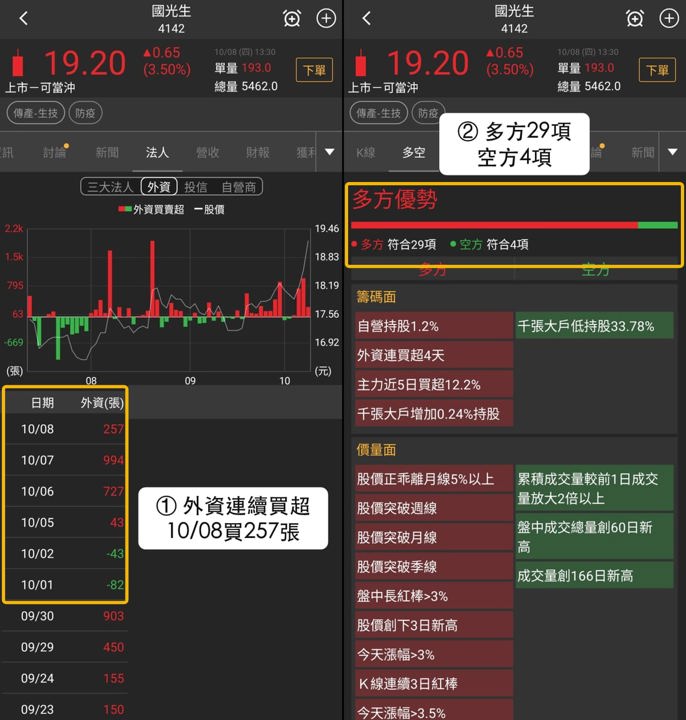The width and height of the screenshot is (686, 720).
Task: Tap 千張大戶增加0.24%持股 item
Action: pos(434,414)
